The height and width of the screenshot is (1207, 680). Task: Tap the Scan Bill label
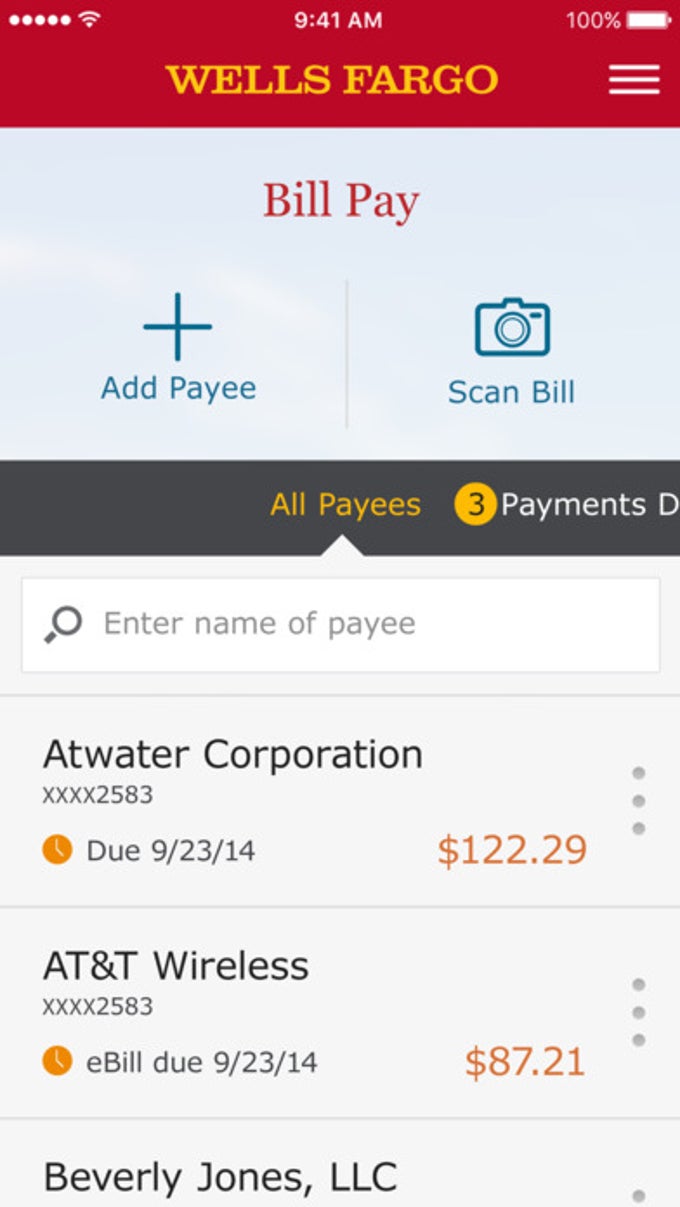click(511, 392)
